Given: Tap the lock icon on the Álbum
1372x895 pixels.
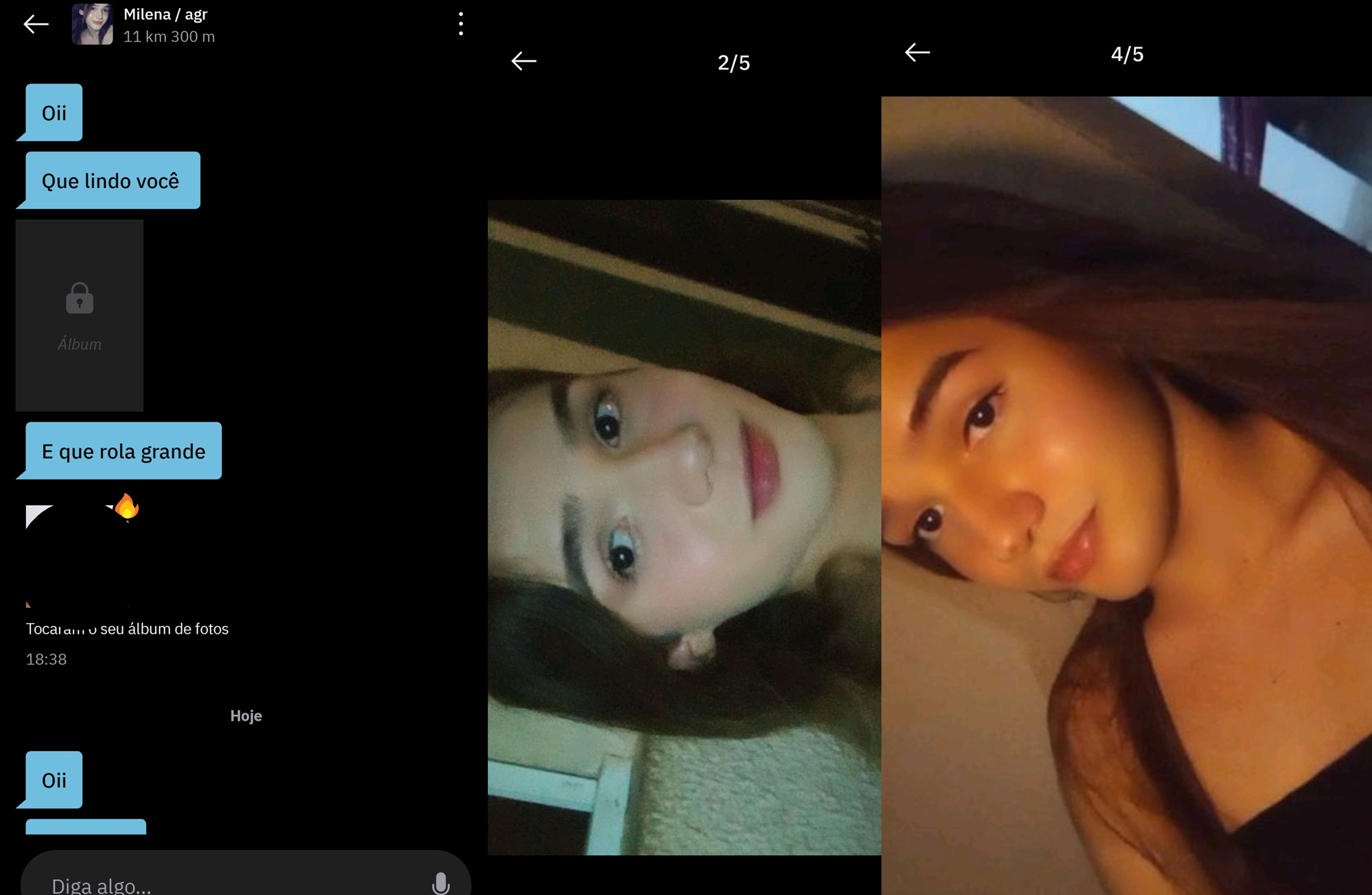Looking at the screenshot, I should 80,298.
